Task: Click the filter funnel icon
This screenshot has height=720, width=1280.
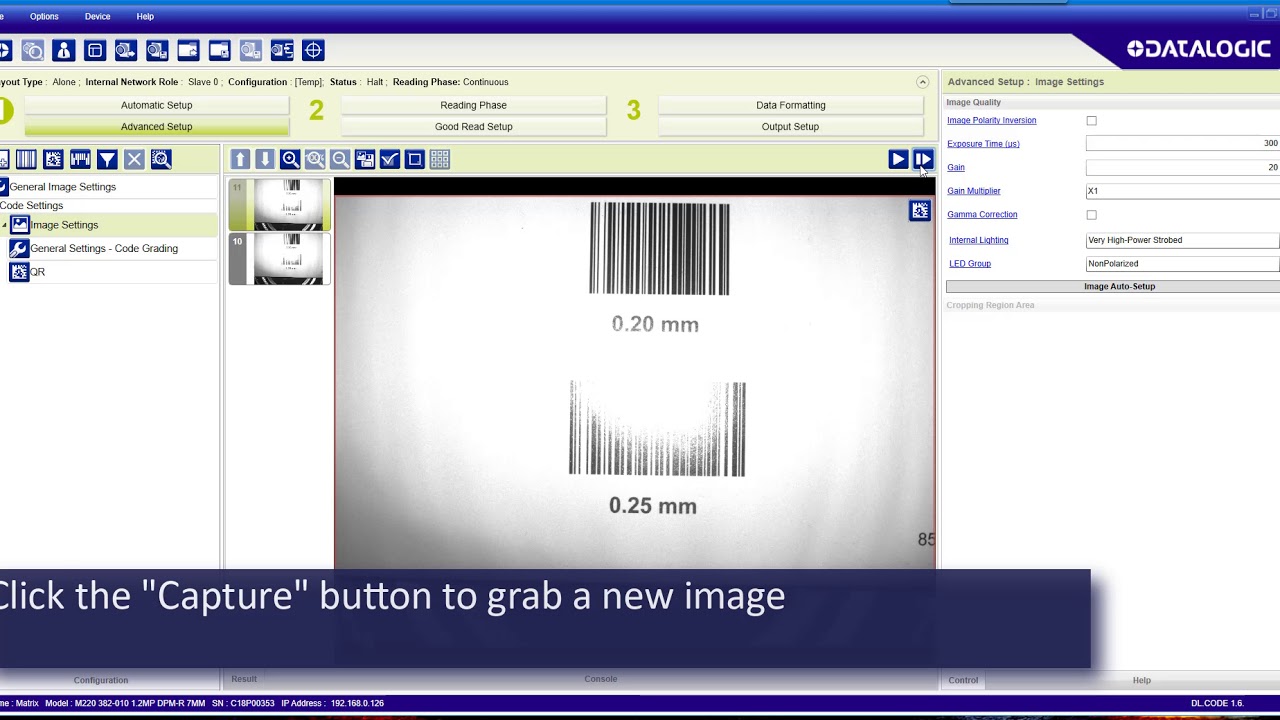Action: point(107,159)
